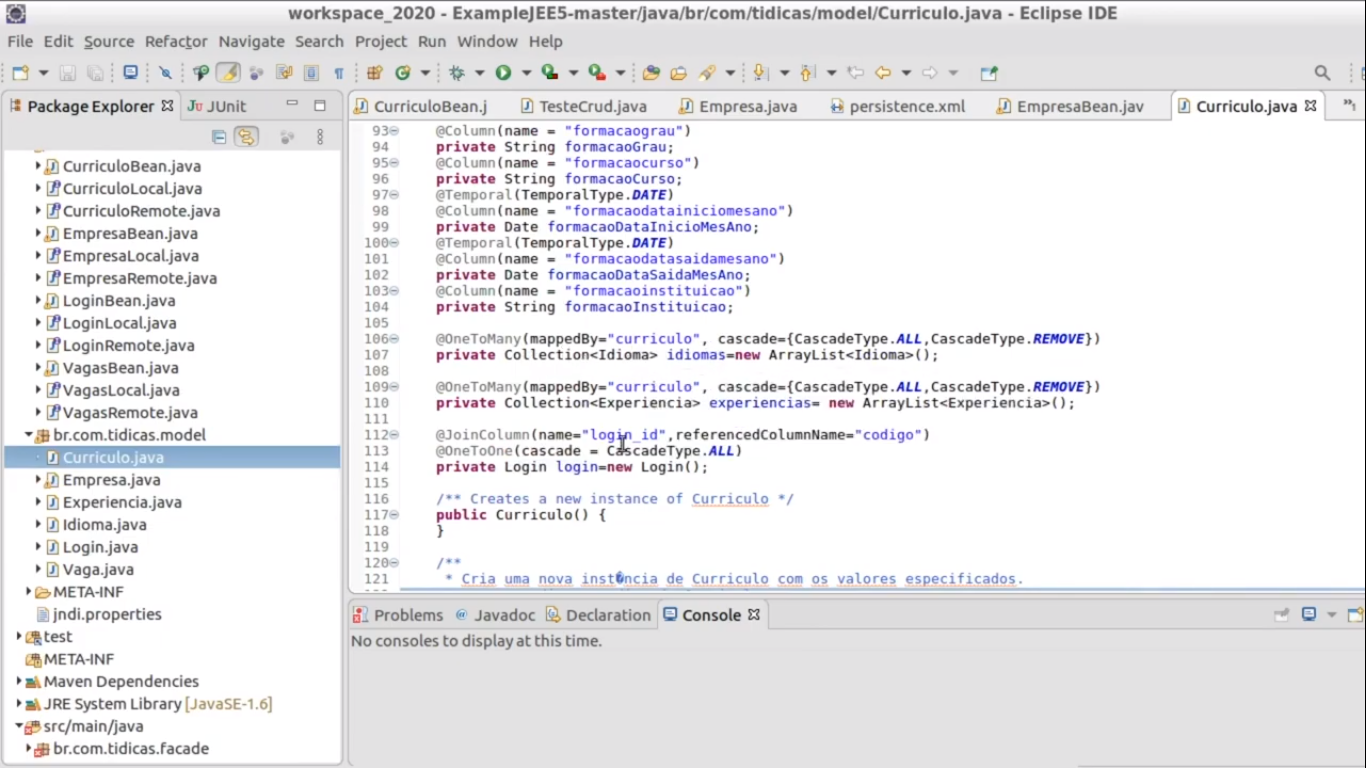
Task: Open the Refactor menu
Action: click(176, 41)
